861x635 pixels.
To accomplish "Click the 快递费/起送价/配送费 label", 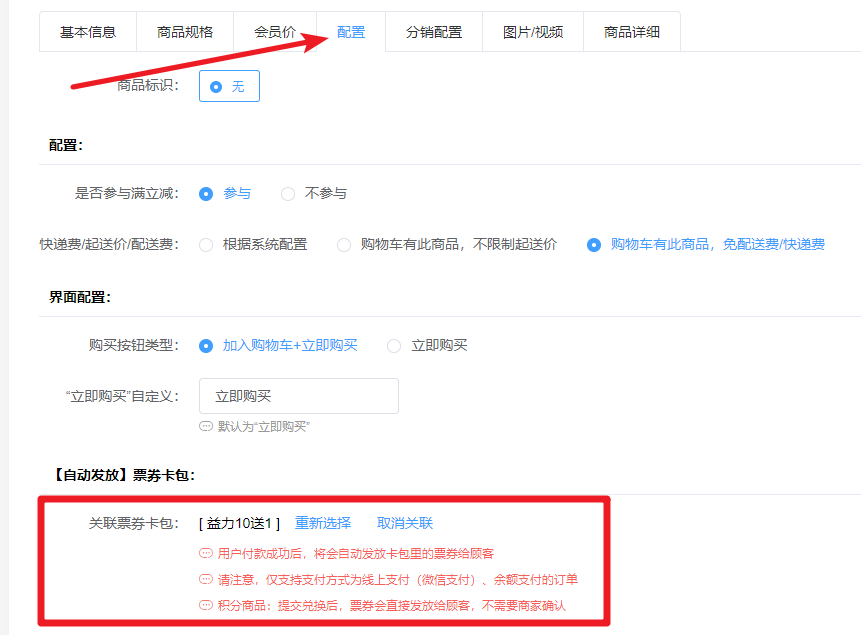I will 109,244.
